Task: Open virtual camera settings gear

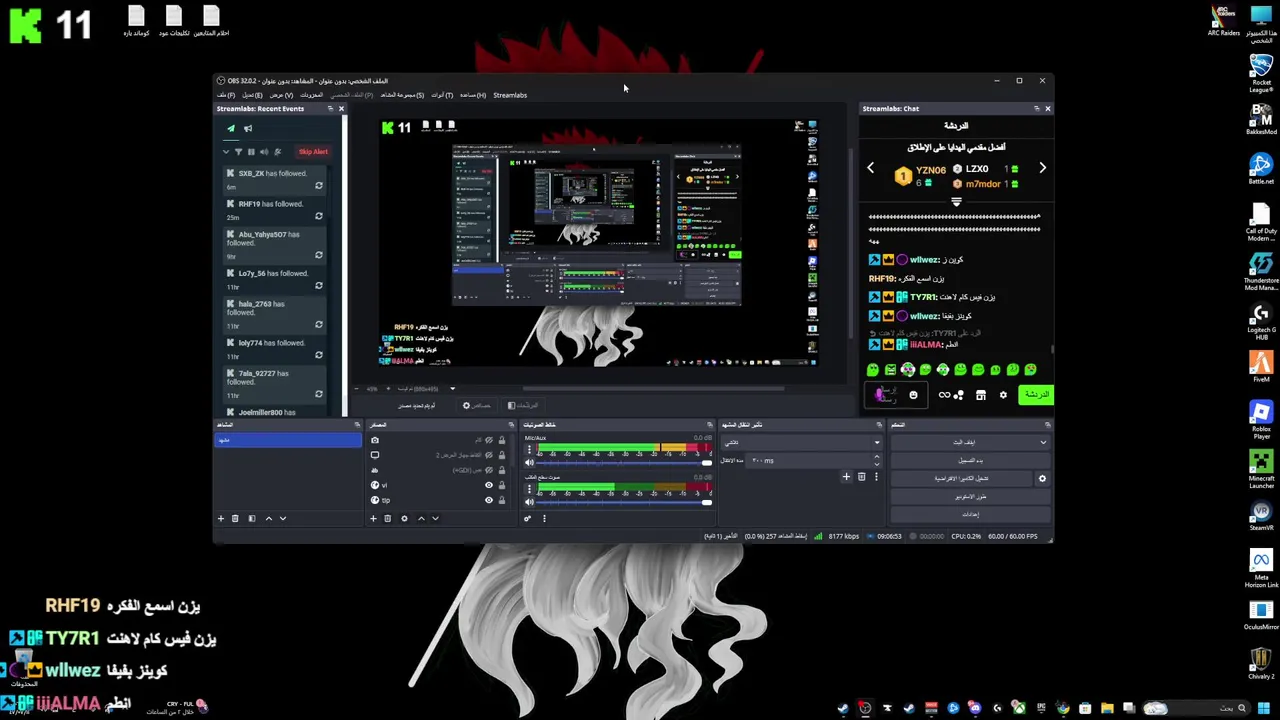Action: click(x=1042, y=478)
